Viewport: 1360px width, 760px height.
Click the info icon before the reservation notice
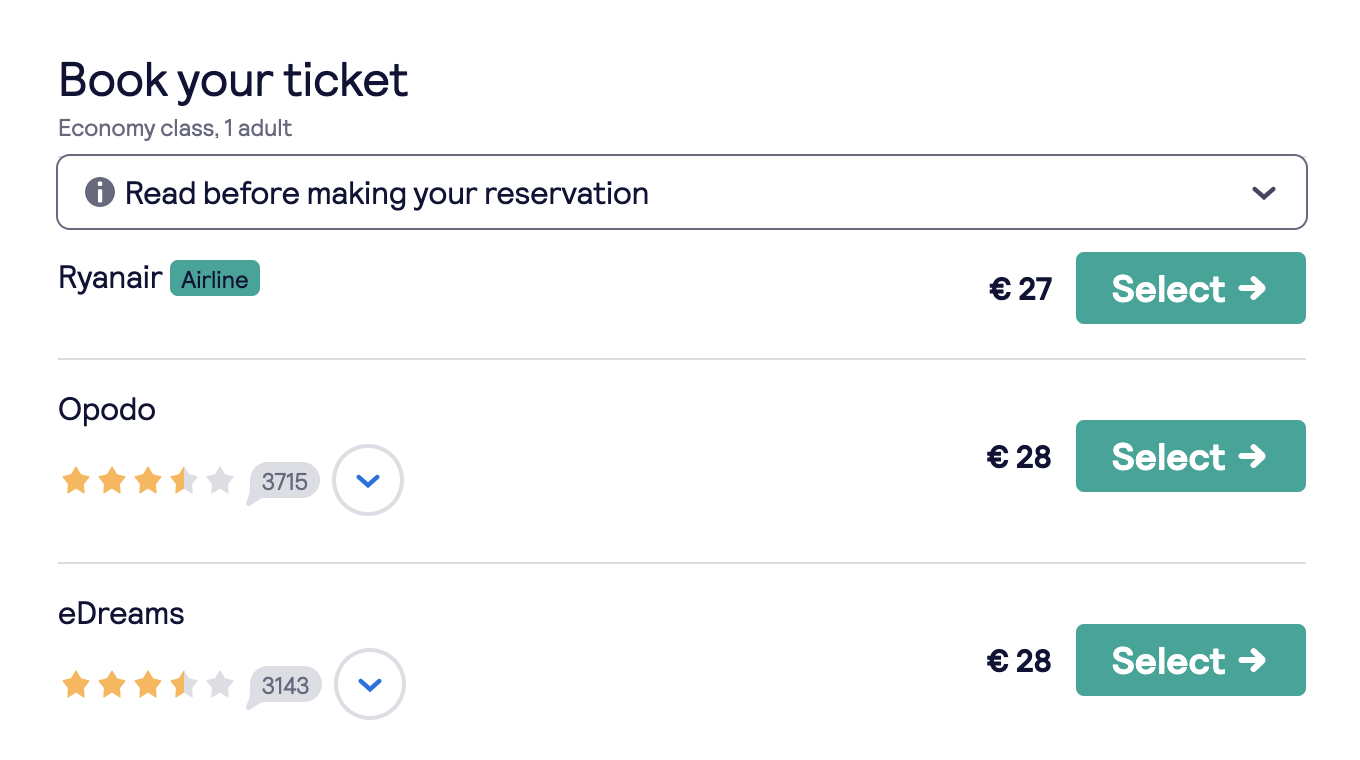(99, 192)
